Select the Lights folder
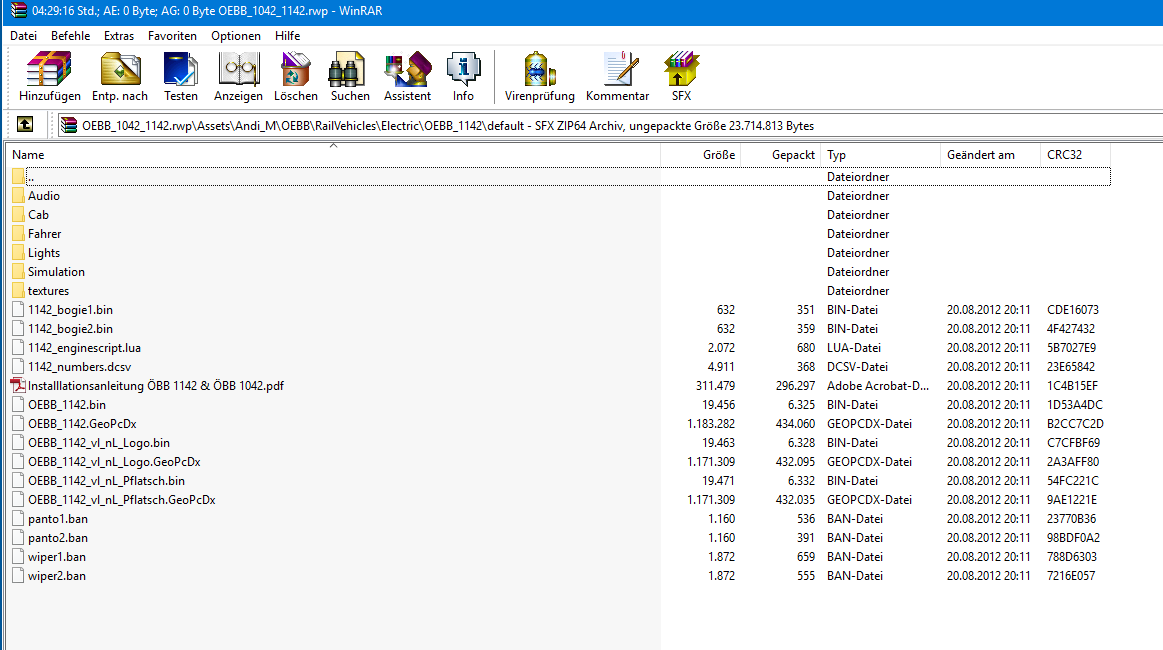This screenshot has height=650, width=1163. (44, 253)
